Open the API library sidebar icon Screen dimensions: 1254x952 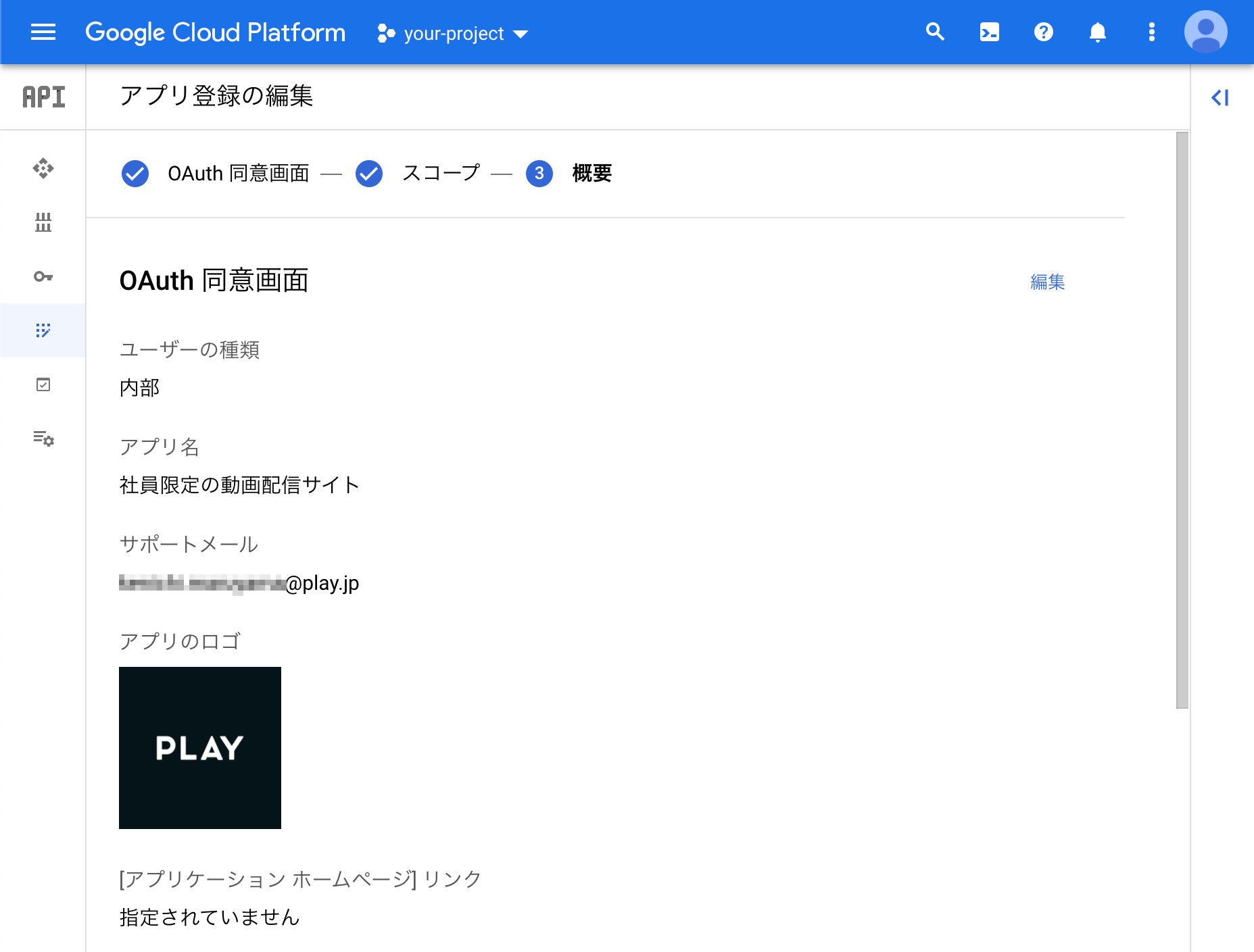[x=43, y=222]
